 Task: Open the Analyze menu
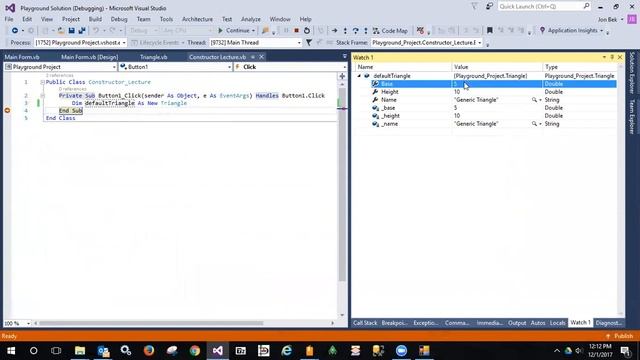251,19
